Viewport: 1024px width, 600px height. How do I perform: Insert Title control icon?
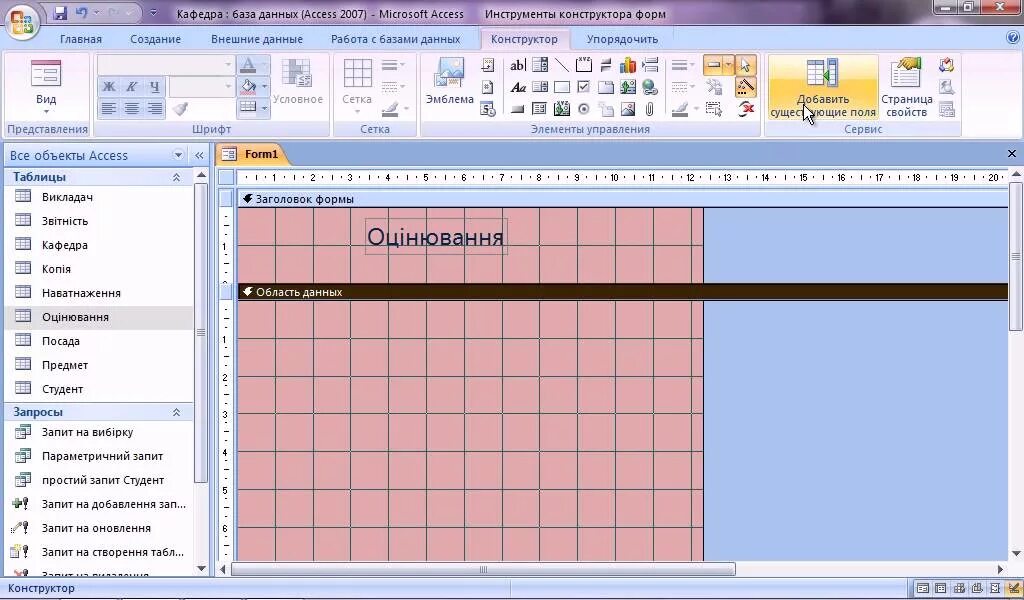[x=488, y=65]
